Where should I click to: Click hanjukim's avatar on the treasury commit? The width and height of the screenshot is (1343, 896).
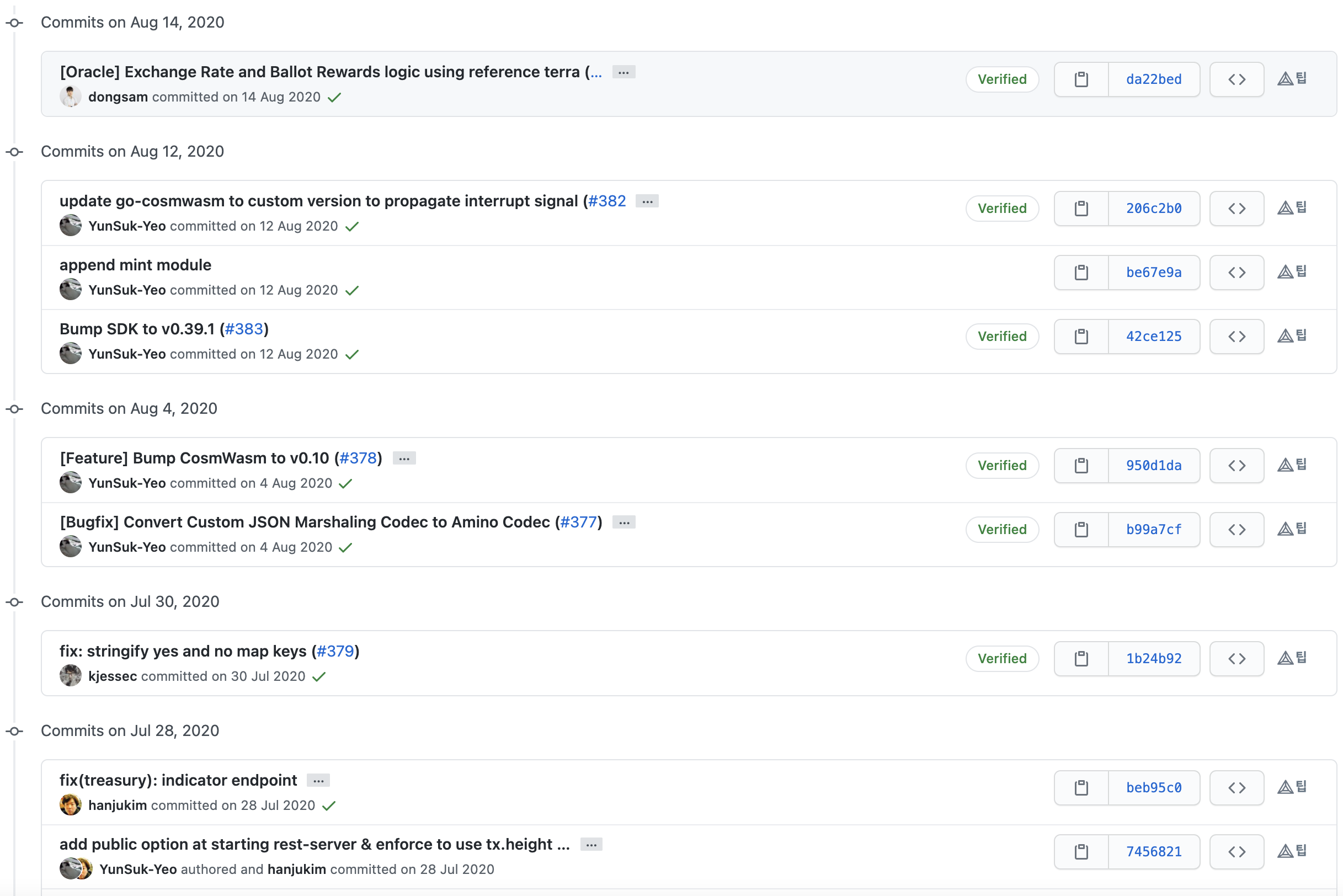[x=70, y=805]
